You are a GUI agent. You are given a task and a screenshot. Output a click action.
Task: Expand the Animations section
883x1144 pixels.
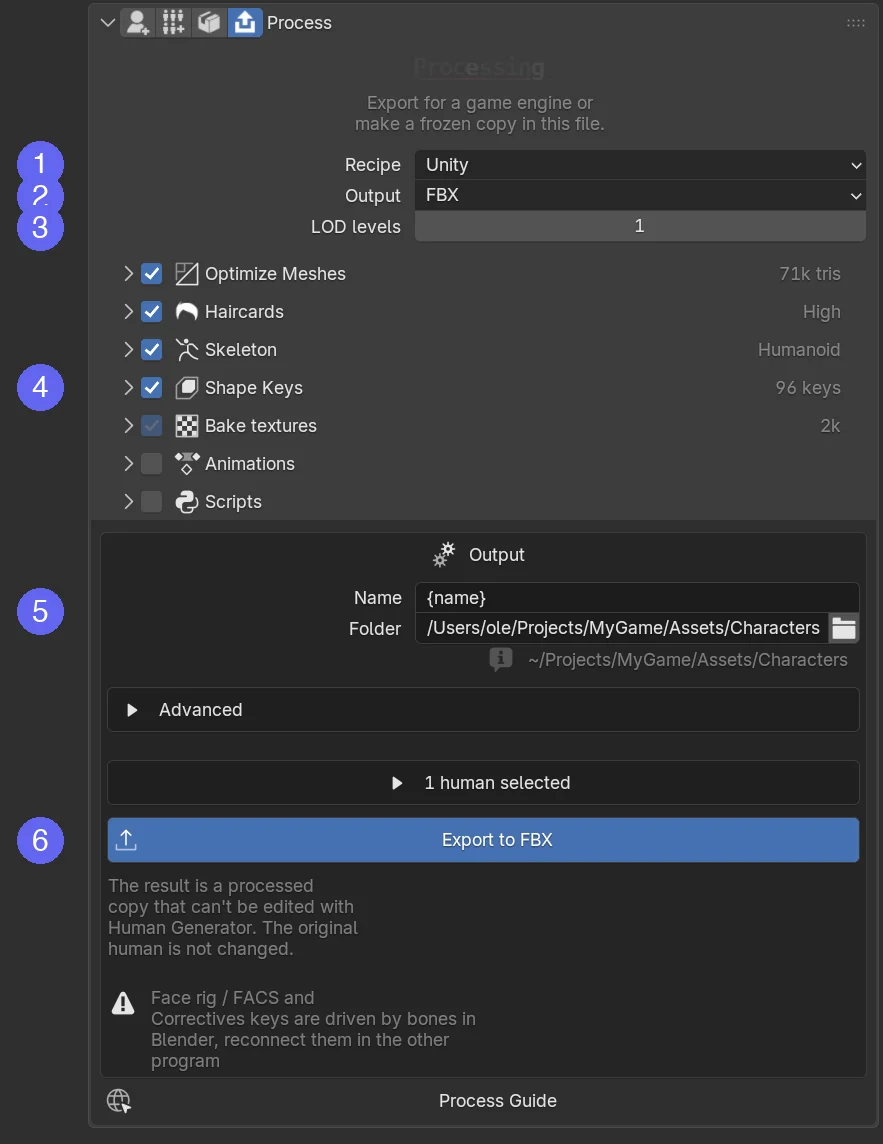[x=128, y=463]
